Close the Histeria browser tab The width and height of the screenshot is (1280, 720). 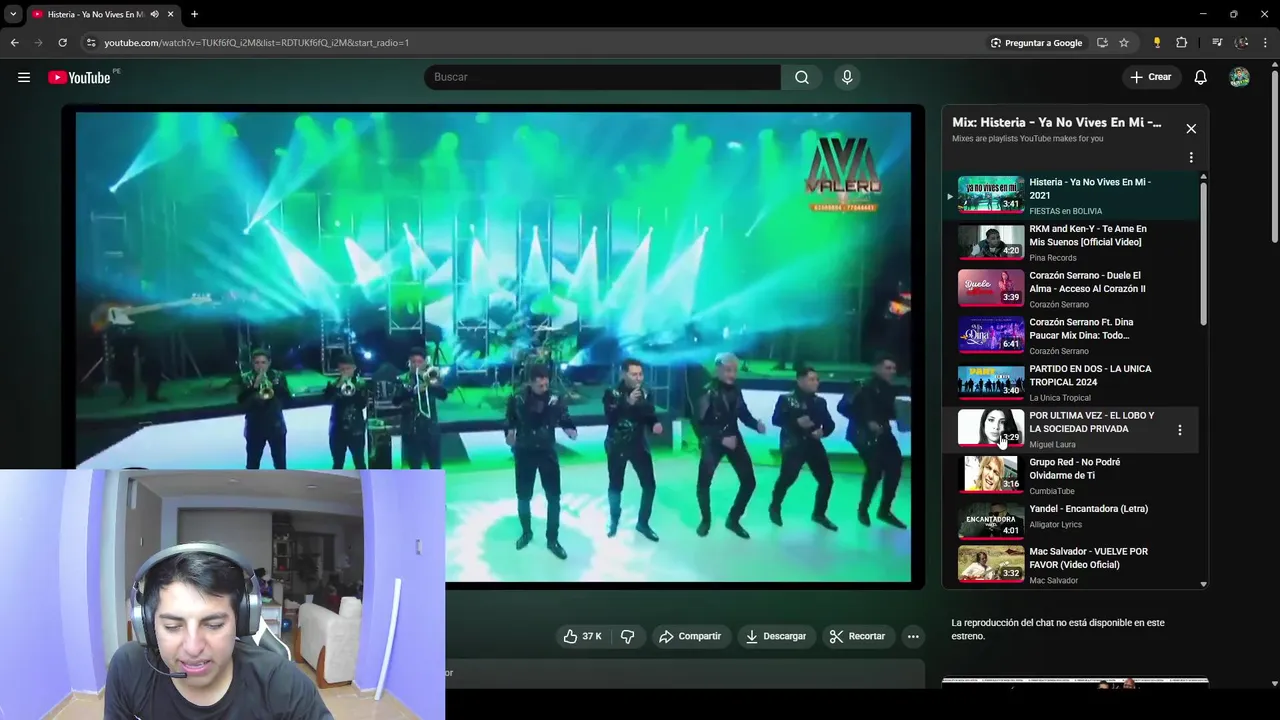tap(171, 14)
